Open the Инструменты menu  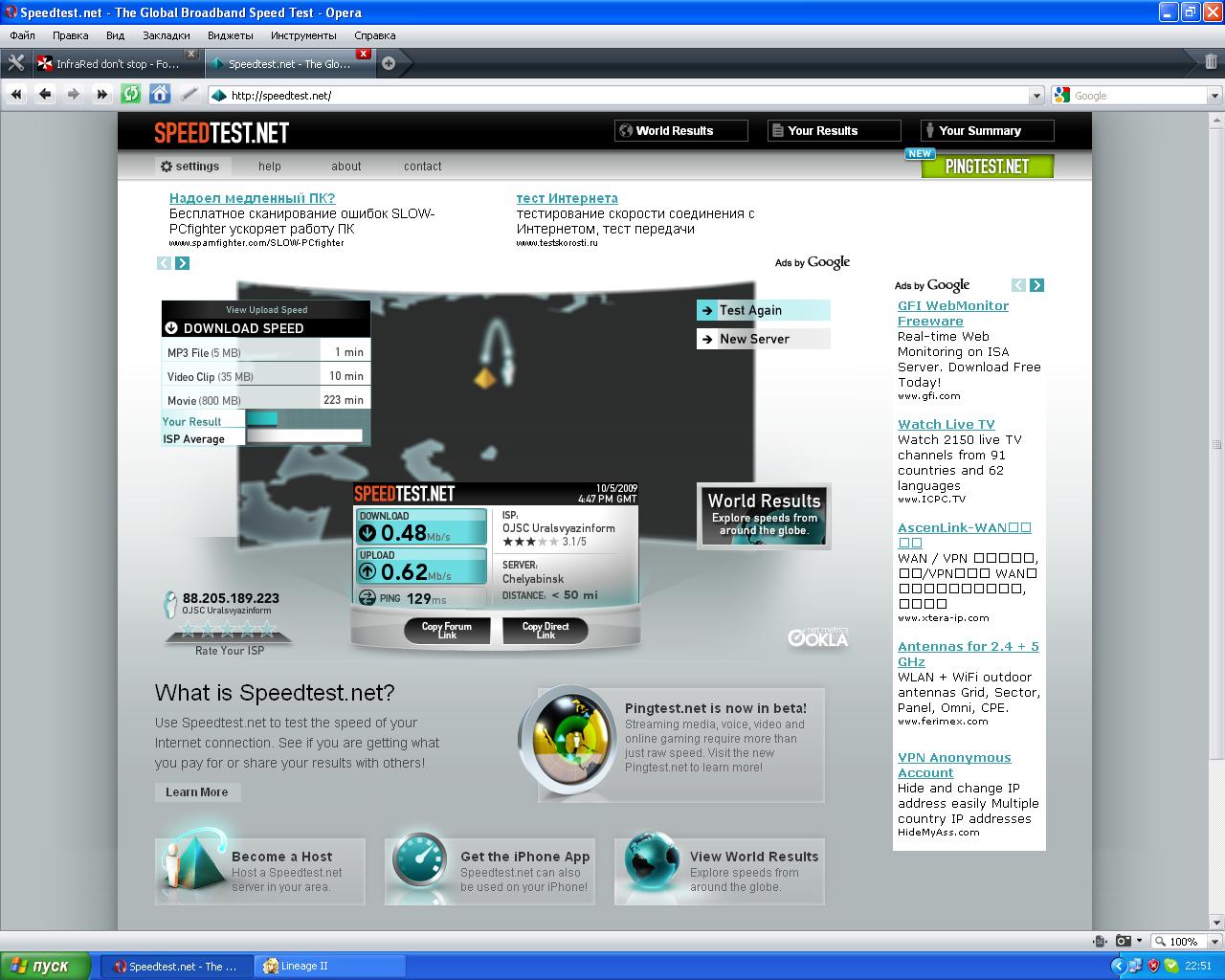(303, 35)
